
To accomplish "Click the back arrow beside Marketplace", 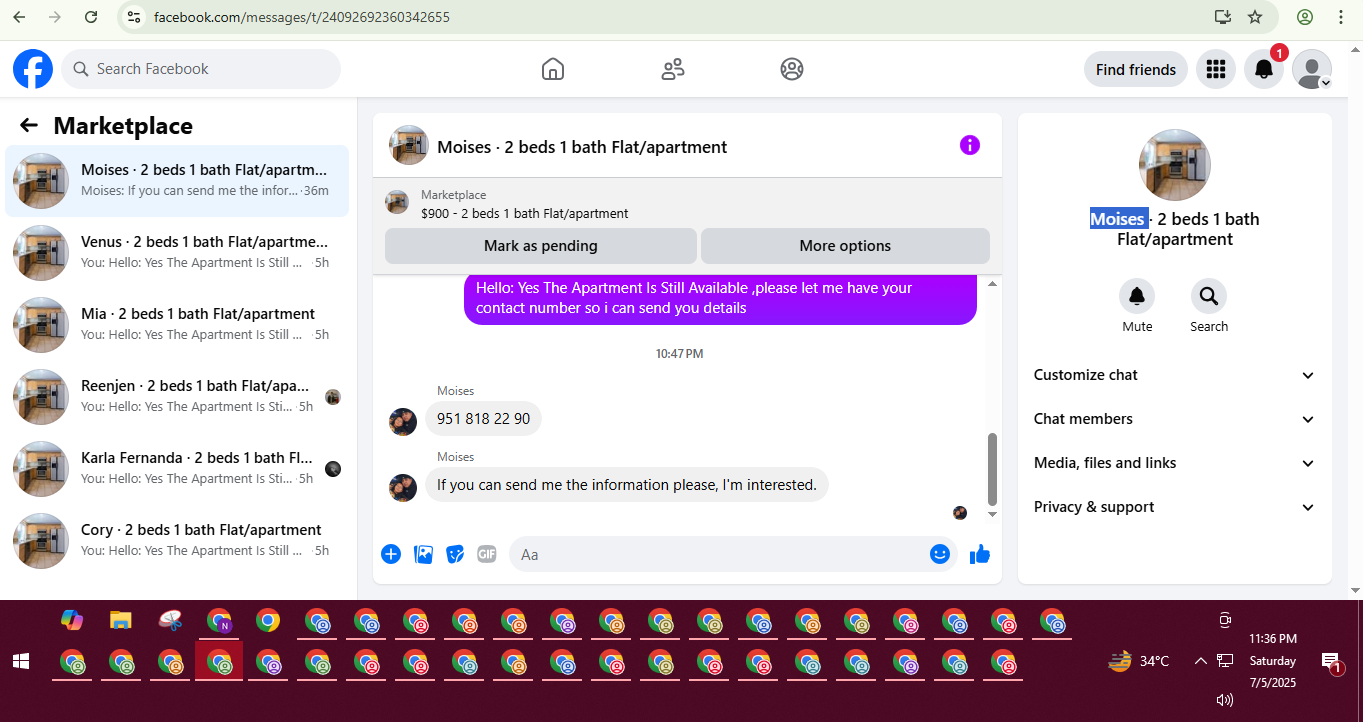I will click(29, 125).
